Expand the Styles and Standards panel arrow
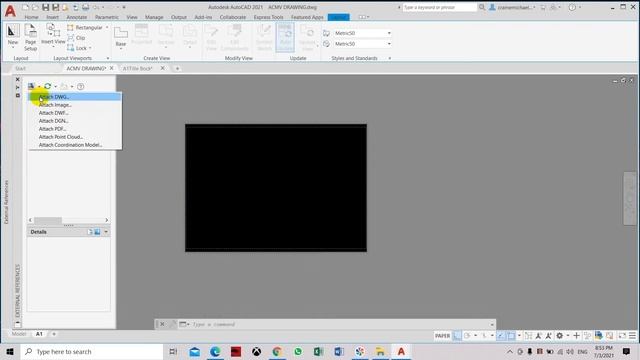 (389, 58)
